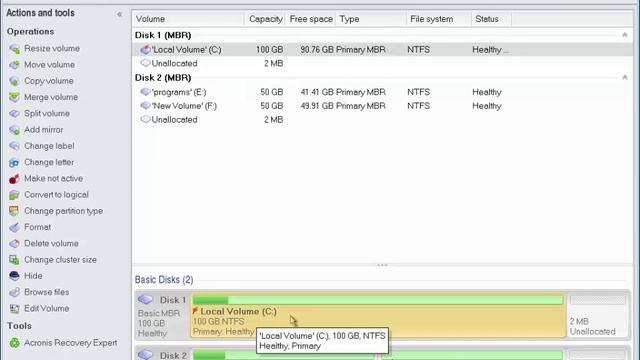This screenshot has height=360, width=640.
Task: Select the Disk 1 Unallocated 2 MB row
Action: (x=382, y=63)
